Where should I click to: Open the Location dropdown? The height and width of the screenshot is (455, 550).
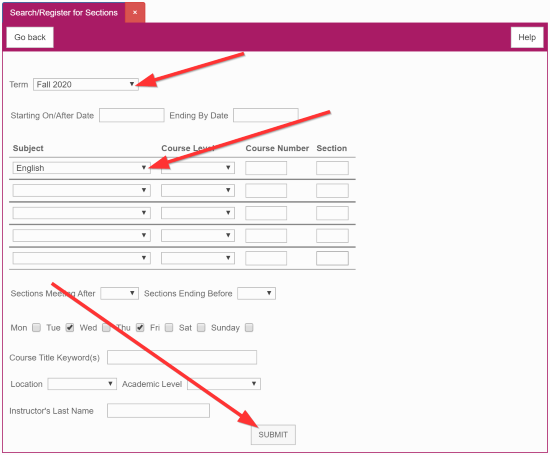pyautogui.click(x=82, y=384)
